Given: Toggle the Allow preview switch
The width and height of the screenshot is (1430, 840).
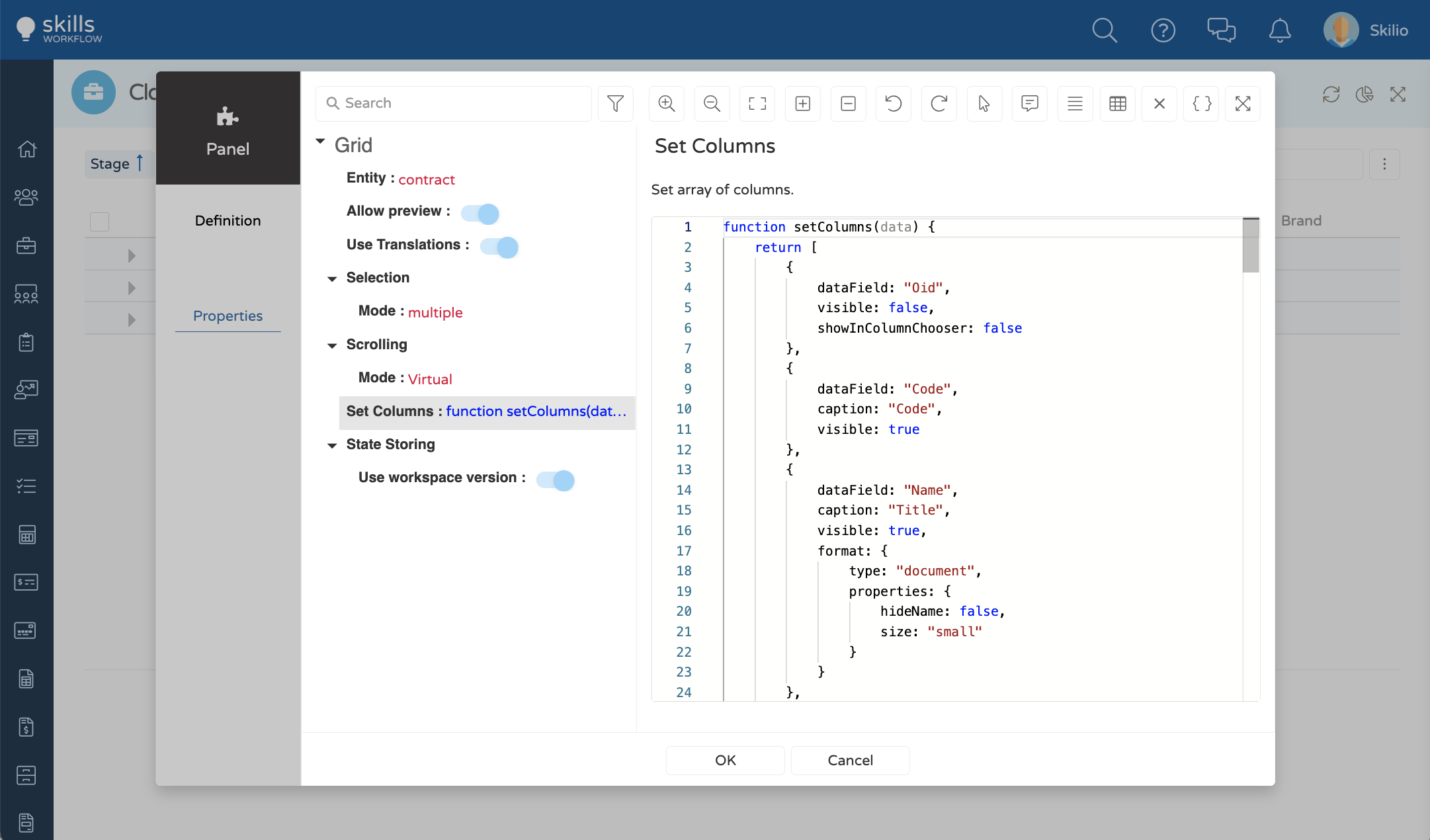Looking at the screenshot, I should tap(480, 213).
